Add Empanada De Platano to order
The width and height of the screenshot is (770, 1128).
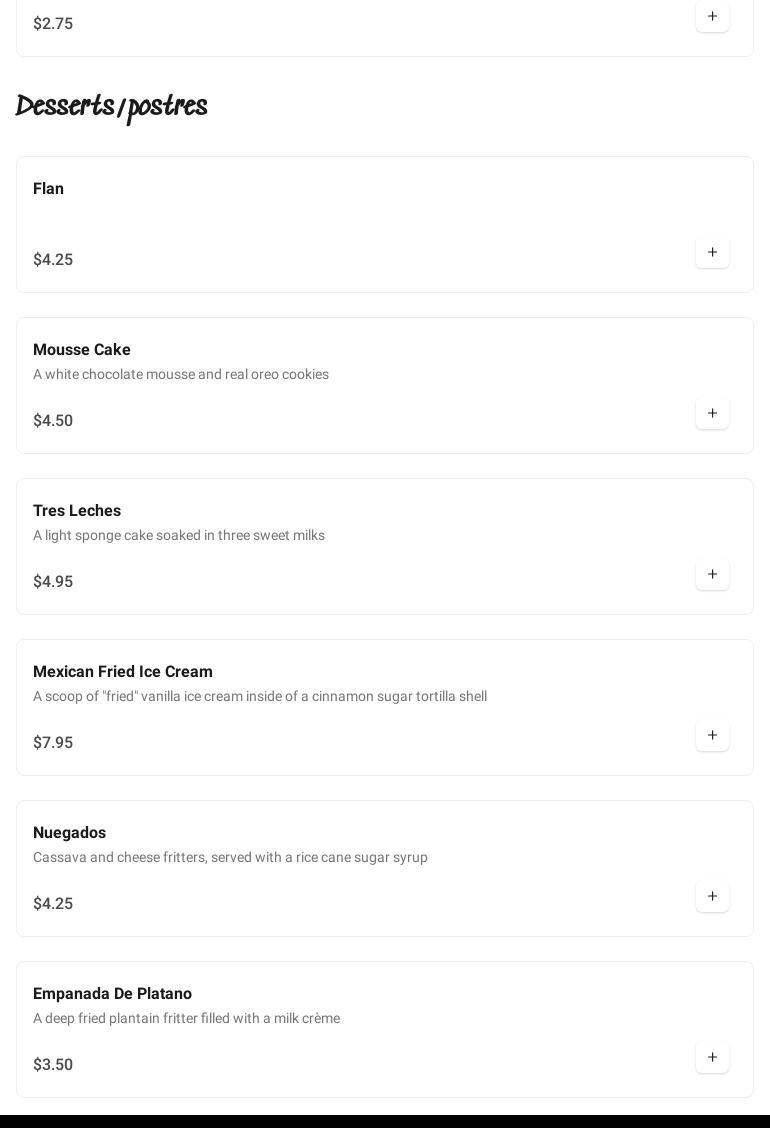click(712, 1058)
